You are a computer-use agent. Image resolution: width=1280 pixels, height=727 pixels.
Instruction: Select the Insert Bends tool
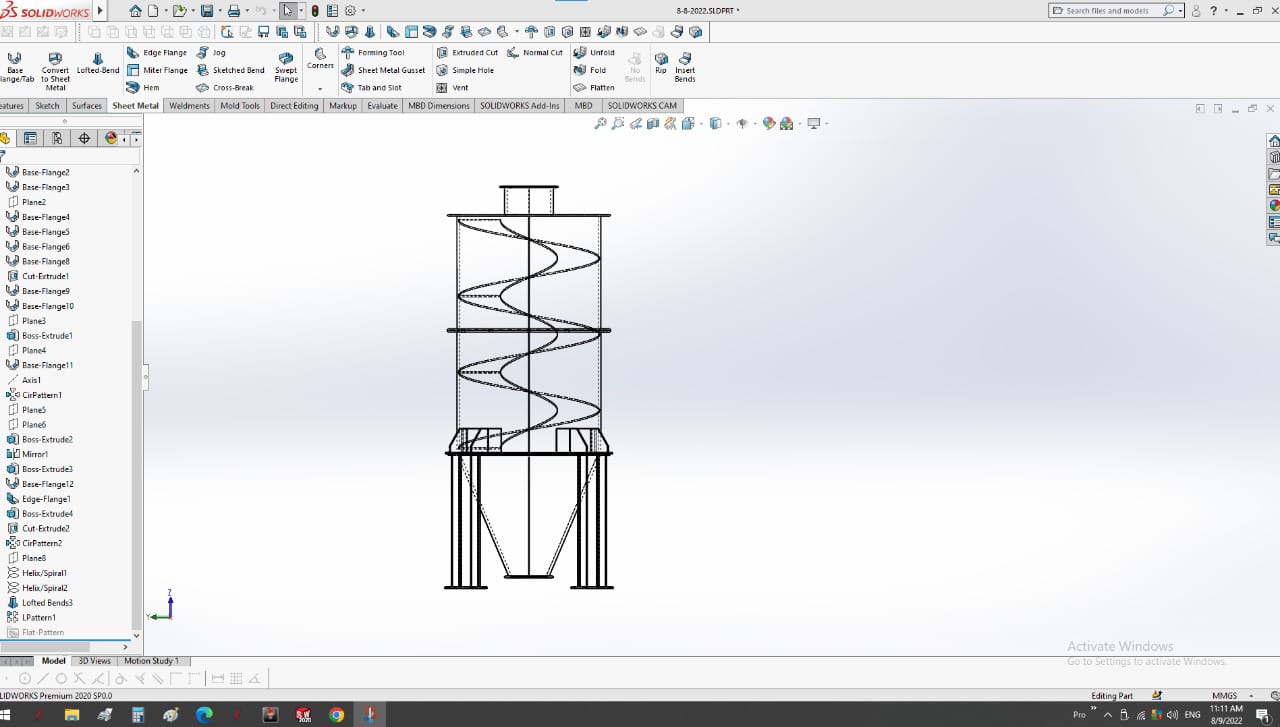point(685,67)
